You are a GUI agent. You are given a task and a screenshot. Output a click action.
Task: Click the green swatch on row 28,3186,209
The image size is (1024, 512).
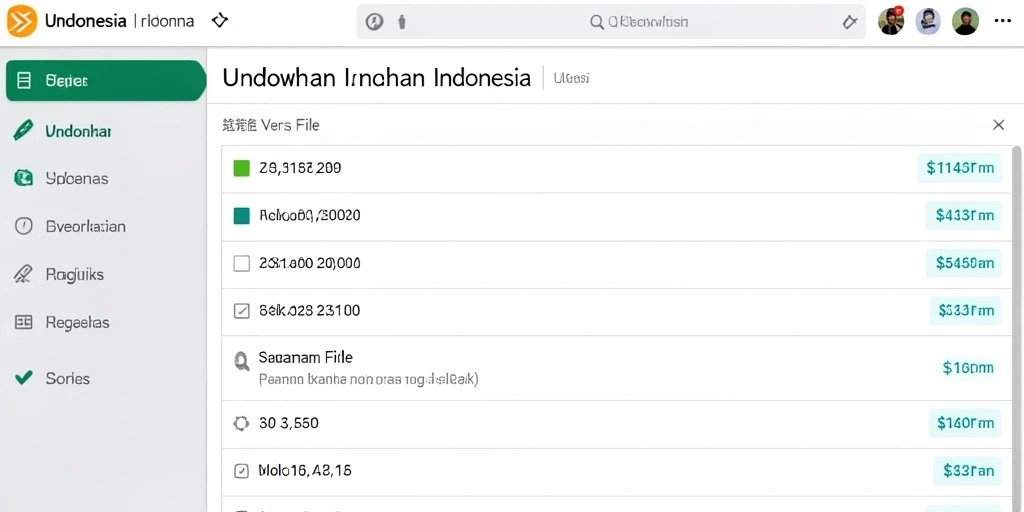(242, 168)
